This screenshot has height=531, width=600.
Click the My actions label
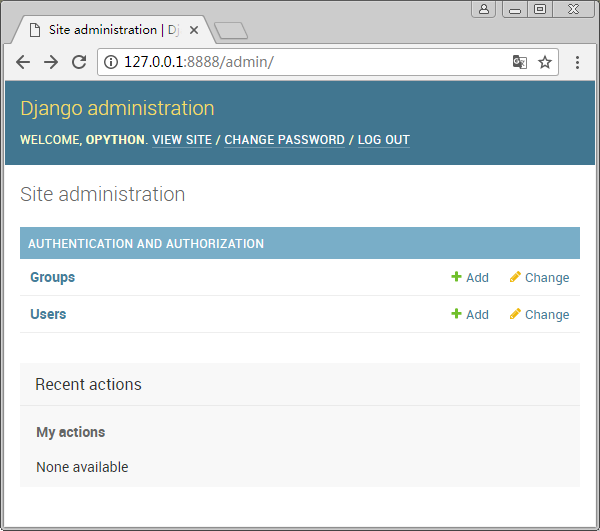tap(70, 432)
